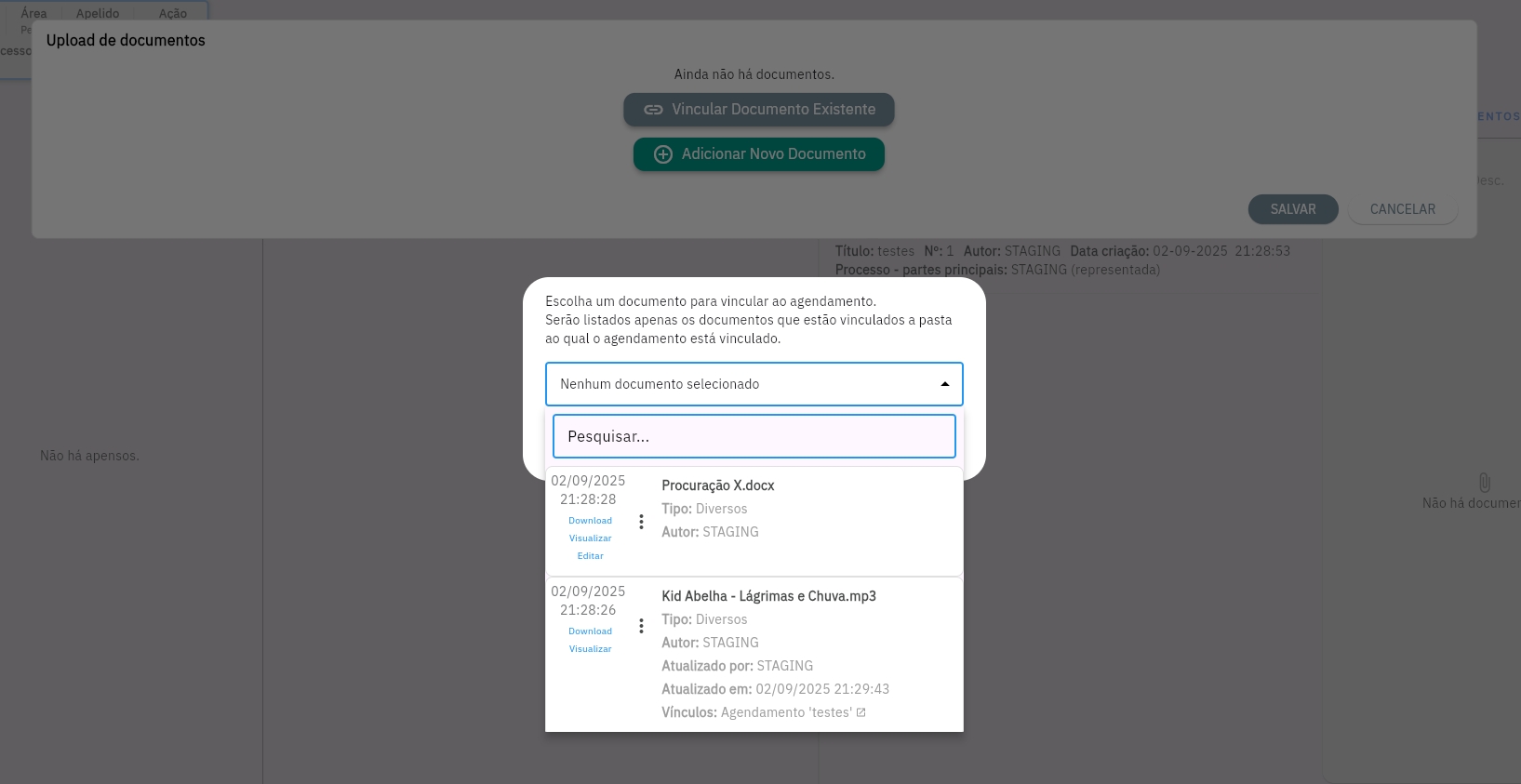Collapse dropdown using the caret arrow
The image size is (1521, 784).
pyautogui.click(x=944, y=384)
